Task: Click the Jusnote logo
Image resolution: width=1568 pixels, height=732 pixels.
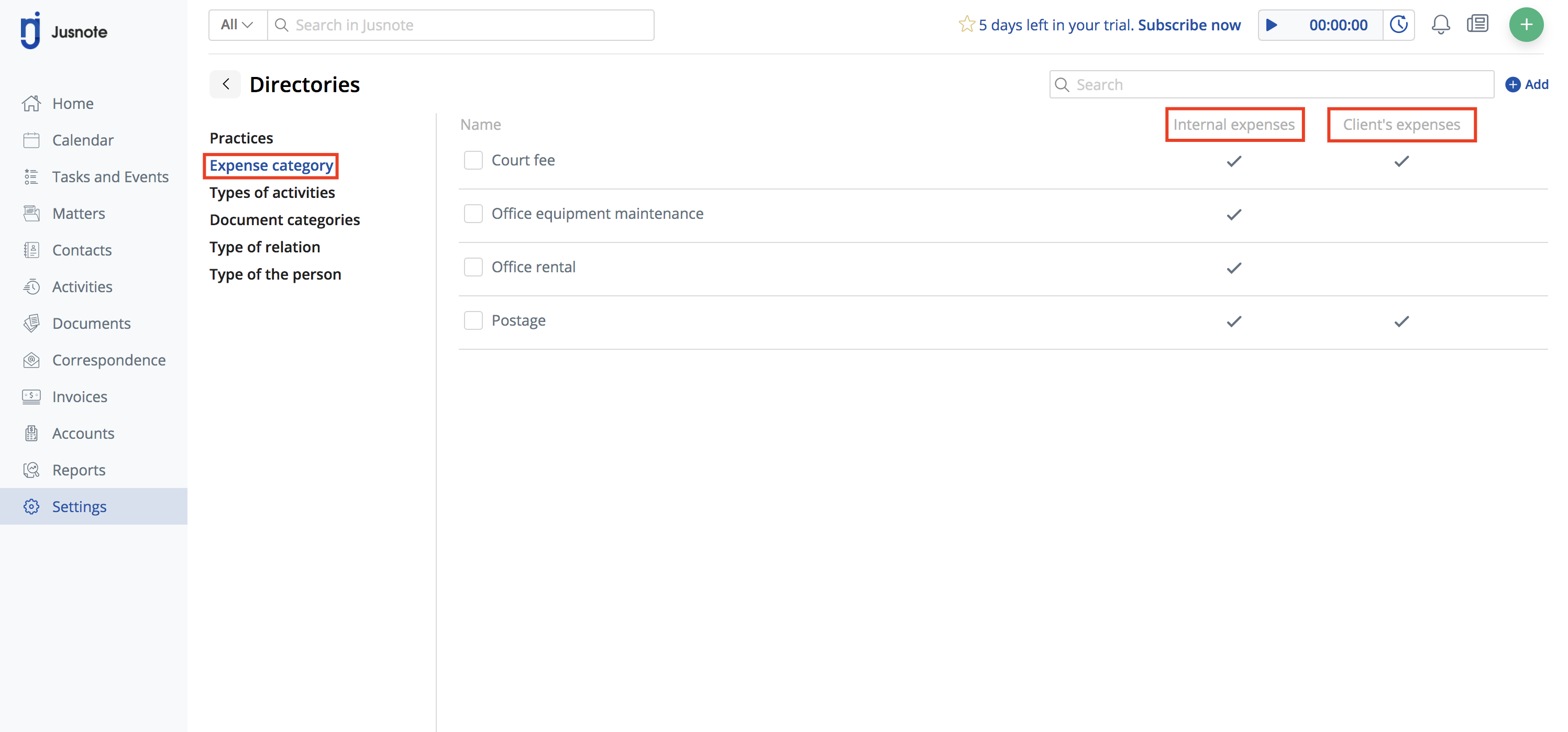Action: coord(63,30)
